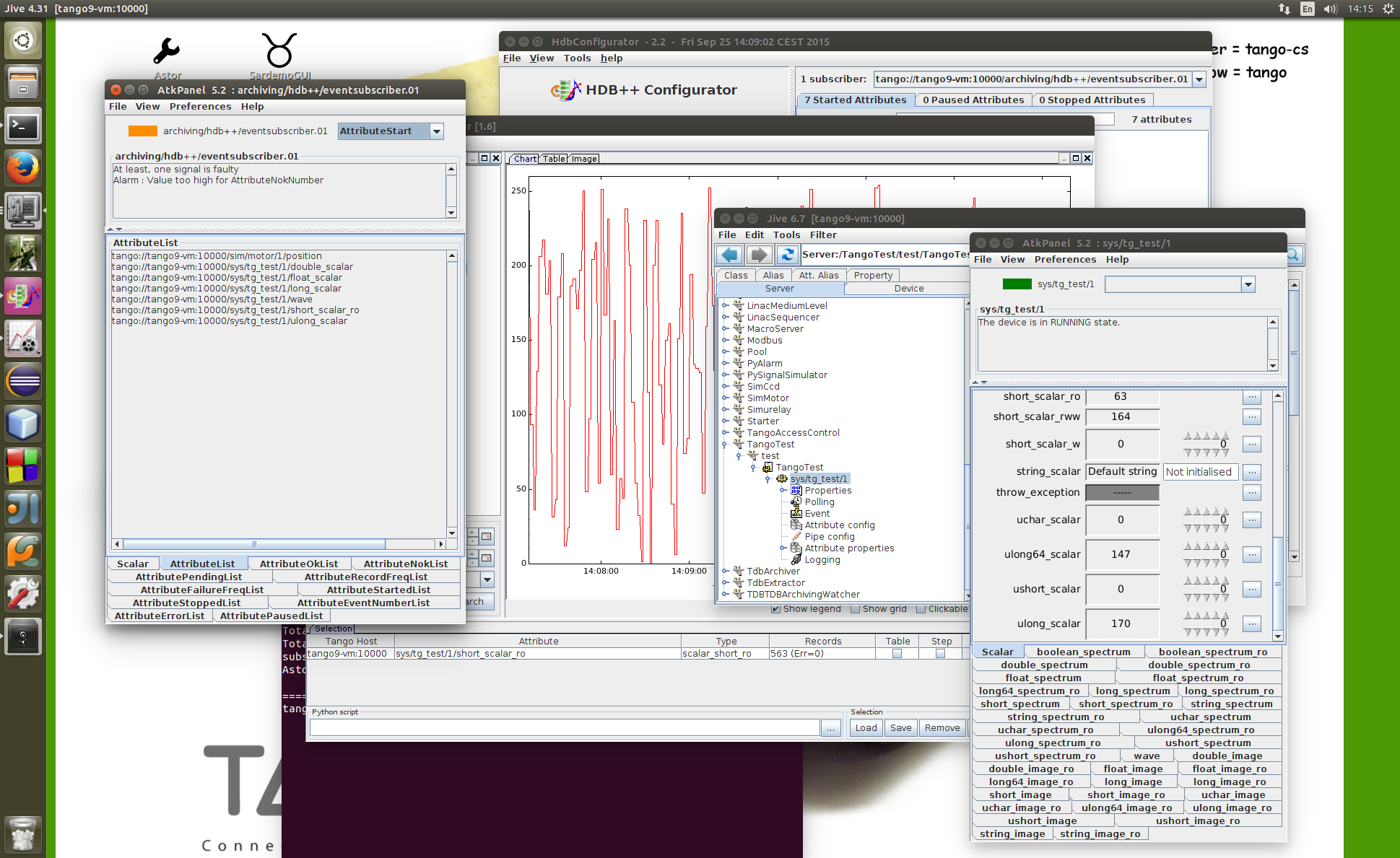Expand the SimMotor node in the Jive tree
The image size is (1400, 858).
click(x=725, y=398)
